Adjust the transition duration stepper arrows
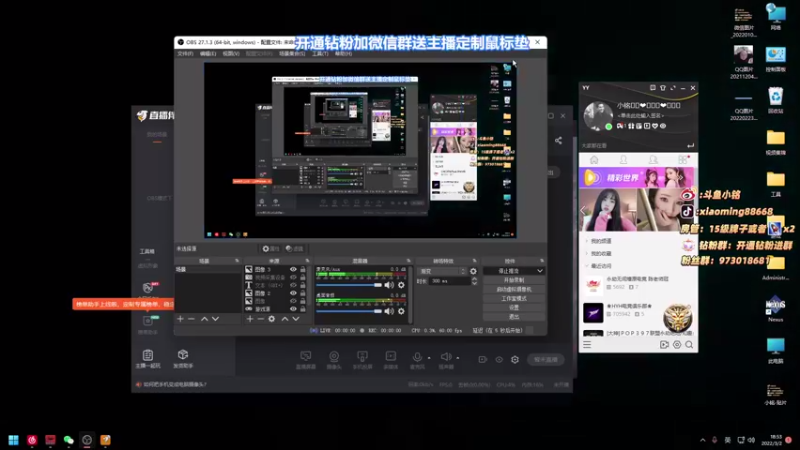Viewport: 800px width, 450px height. pyautogui.click(x=474, y=281)
